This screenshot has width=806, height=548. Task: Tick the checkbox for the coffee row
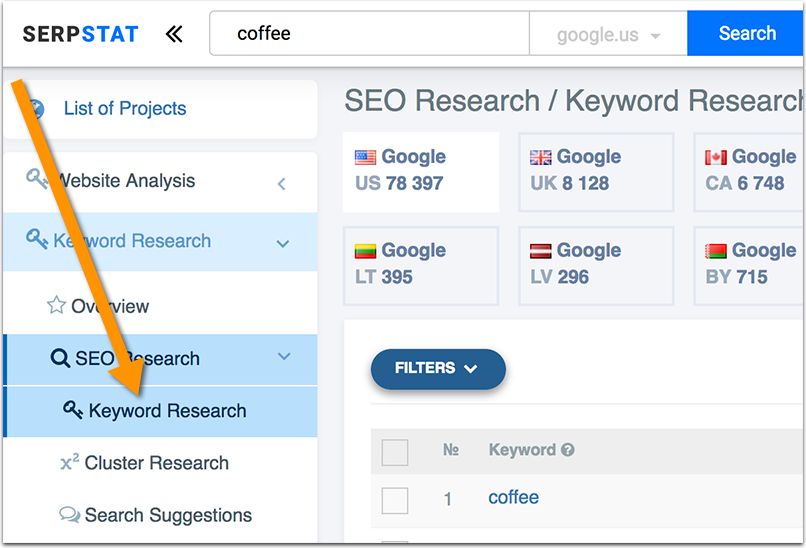click(x=395, y=499)
